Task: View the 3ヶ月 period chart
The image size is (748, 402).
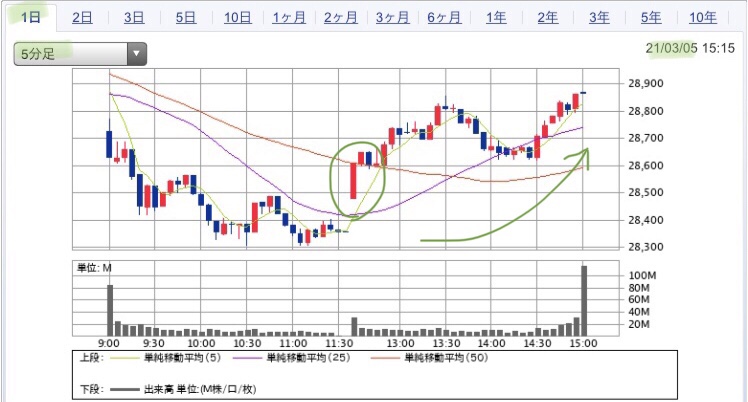Action: click(392, 18)
